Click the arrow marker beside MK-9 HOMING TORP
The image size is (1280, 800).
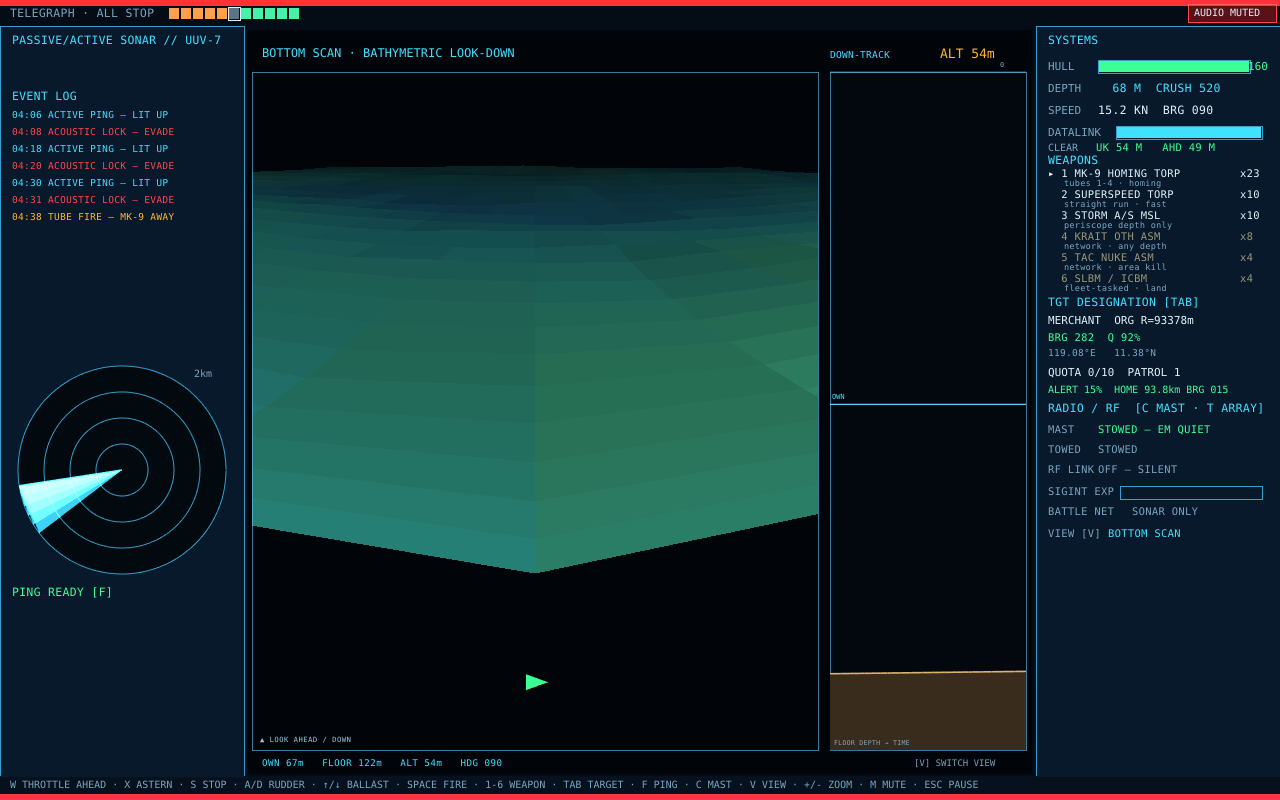point(1051,174)
